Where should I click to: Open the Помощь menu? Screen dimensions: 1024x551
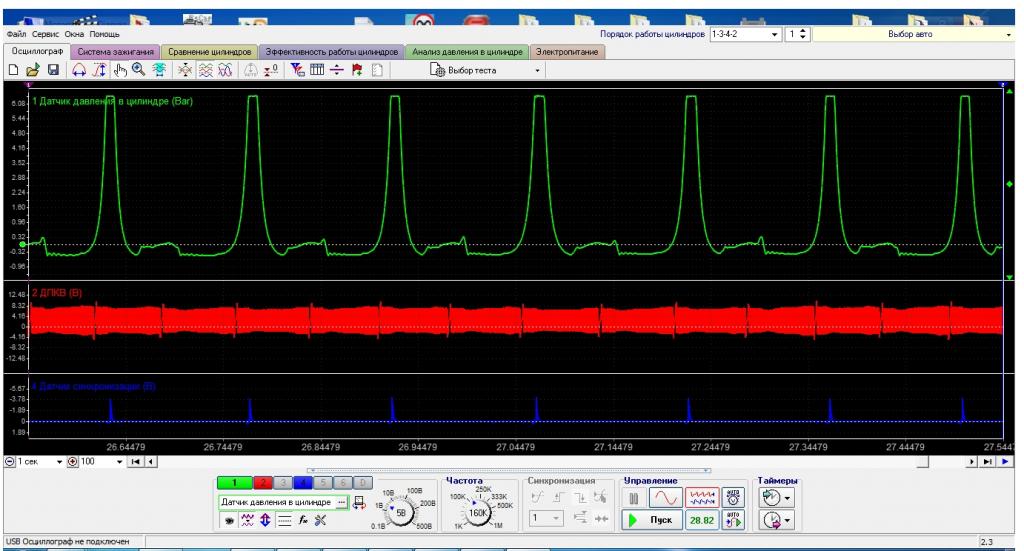tap(104, 34)
